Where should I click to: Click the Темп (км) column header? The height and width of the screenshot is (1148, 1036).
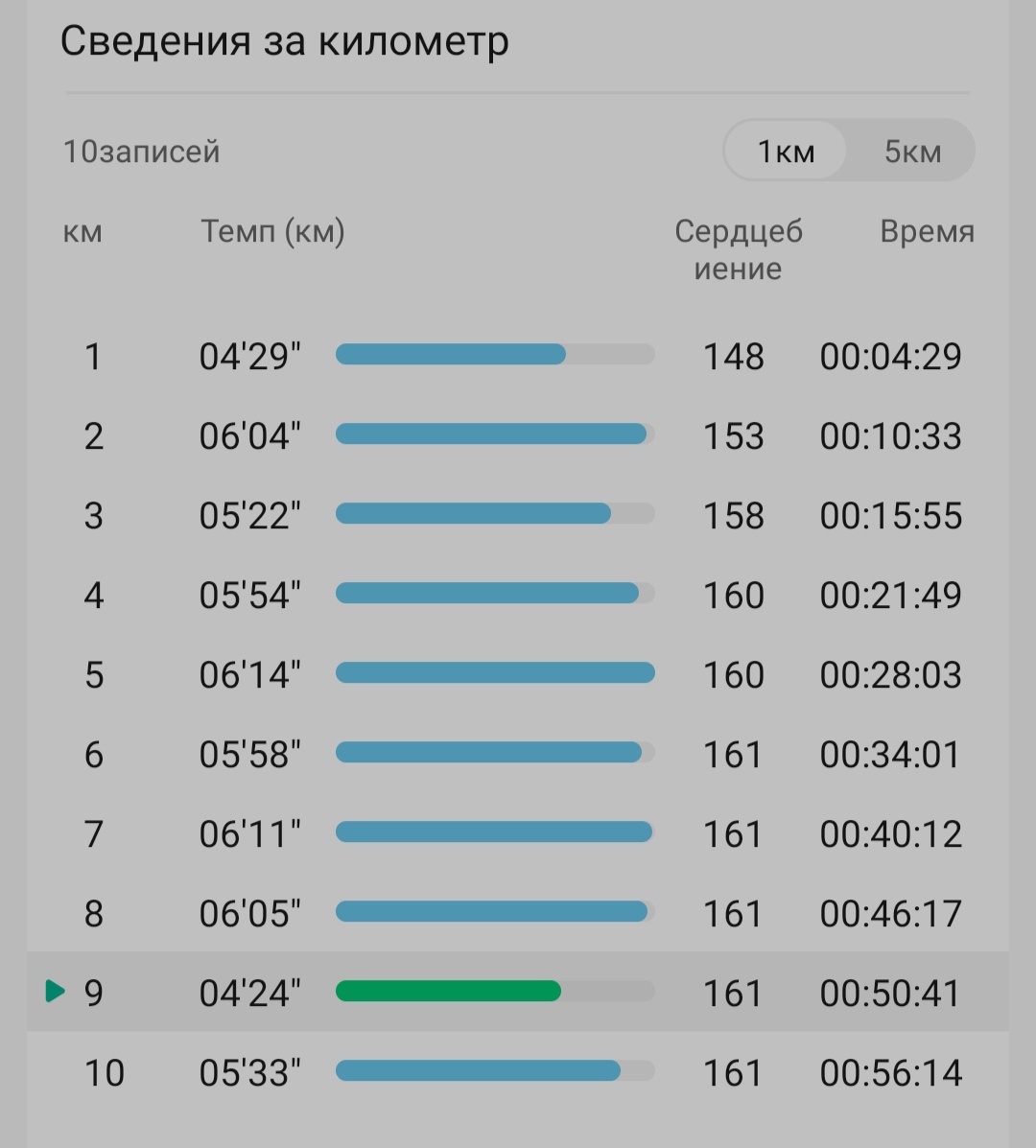(272, 231)
